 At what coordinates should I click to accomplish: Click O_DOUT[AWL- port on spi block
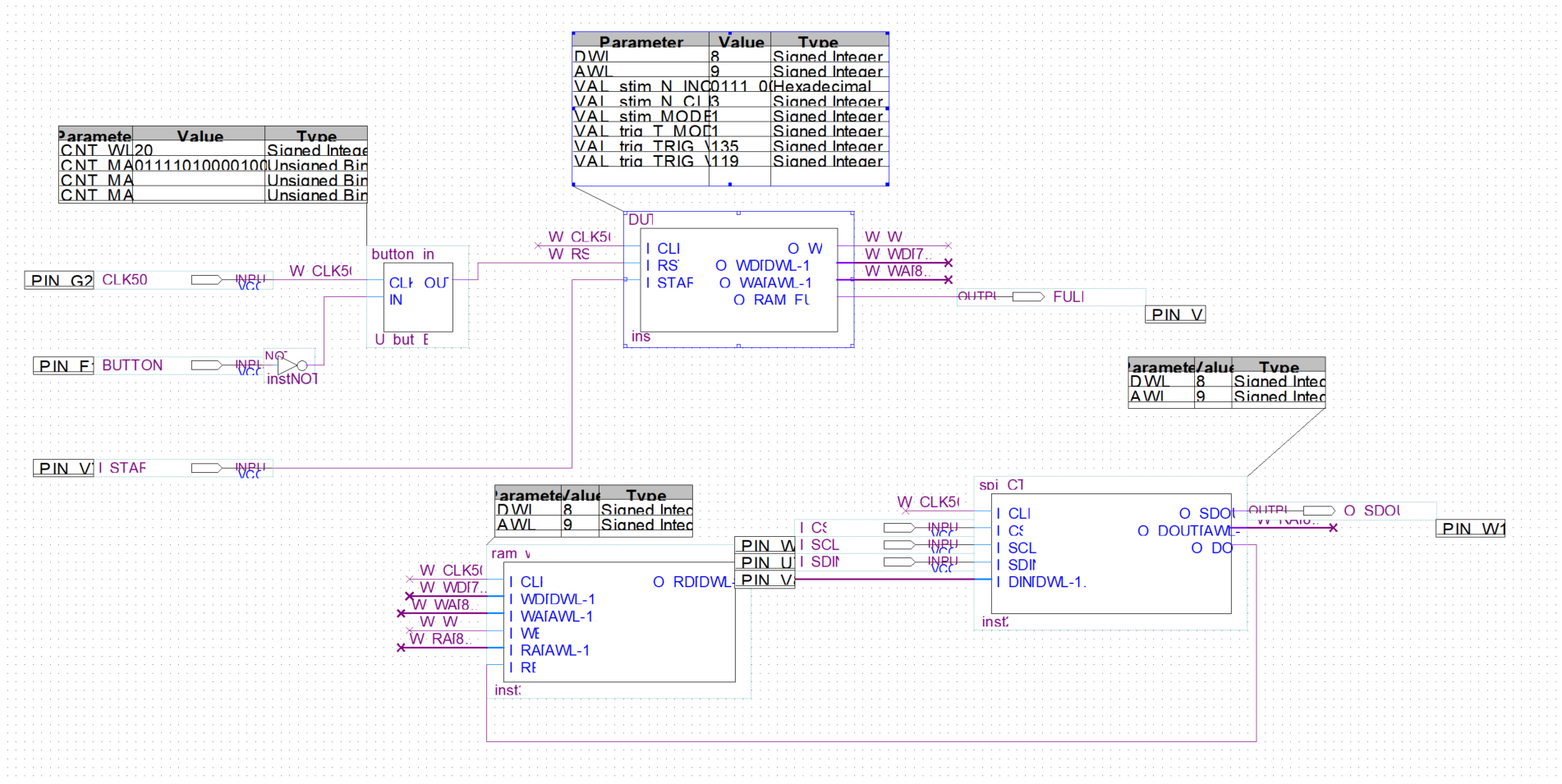(1188, 531)
